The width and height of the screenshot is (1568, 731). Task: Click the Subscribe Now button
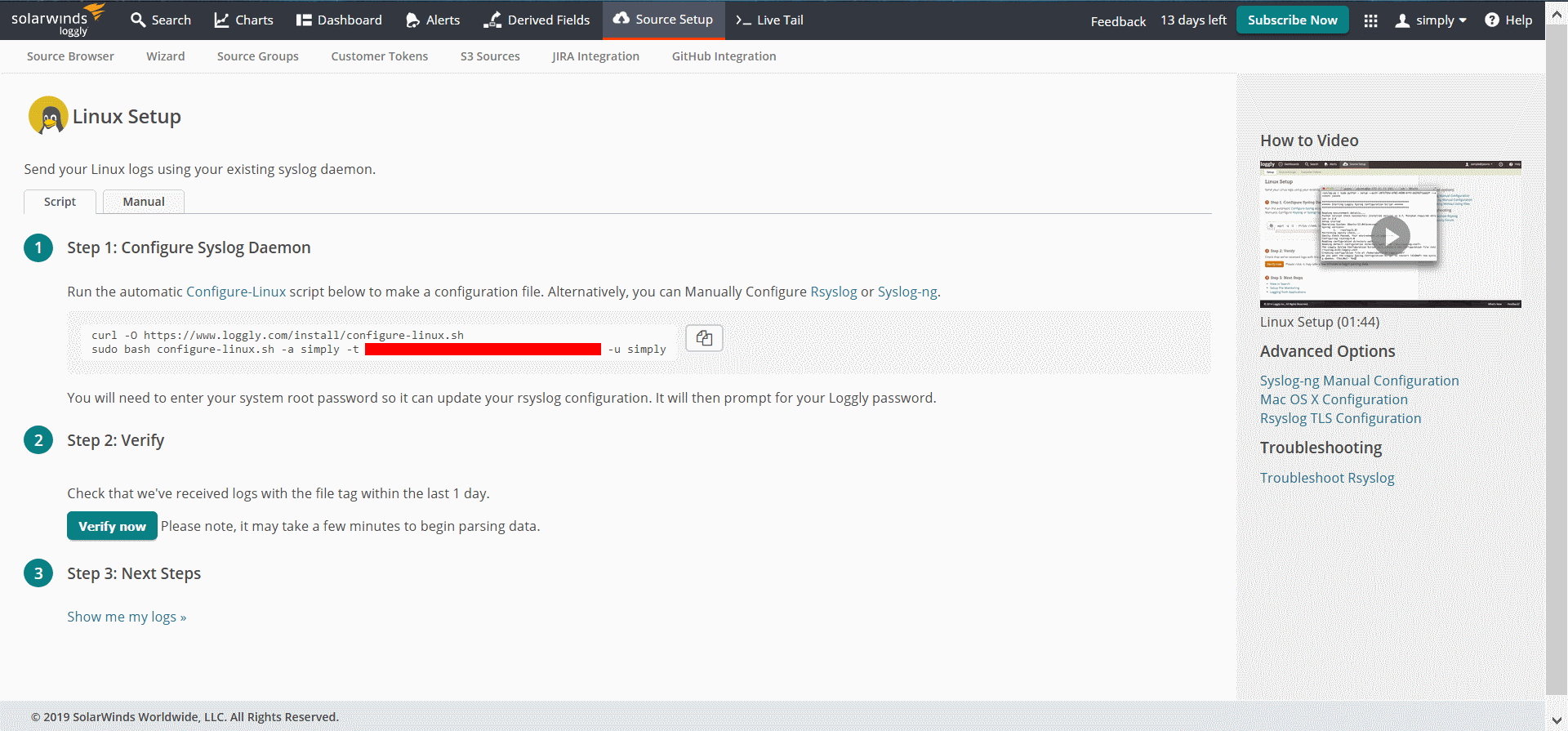[x=1292, y=20]
